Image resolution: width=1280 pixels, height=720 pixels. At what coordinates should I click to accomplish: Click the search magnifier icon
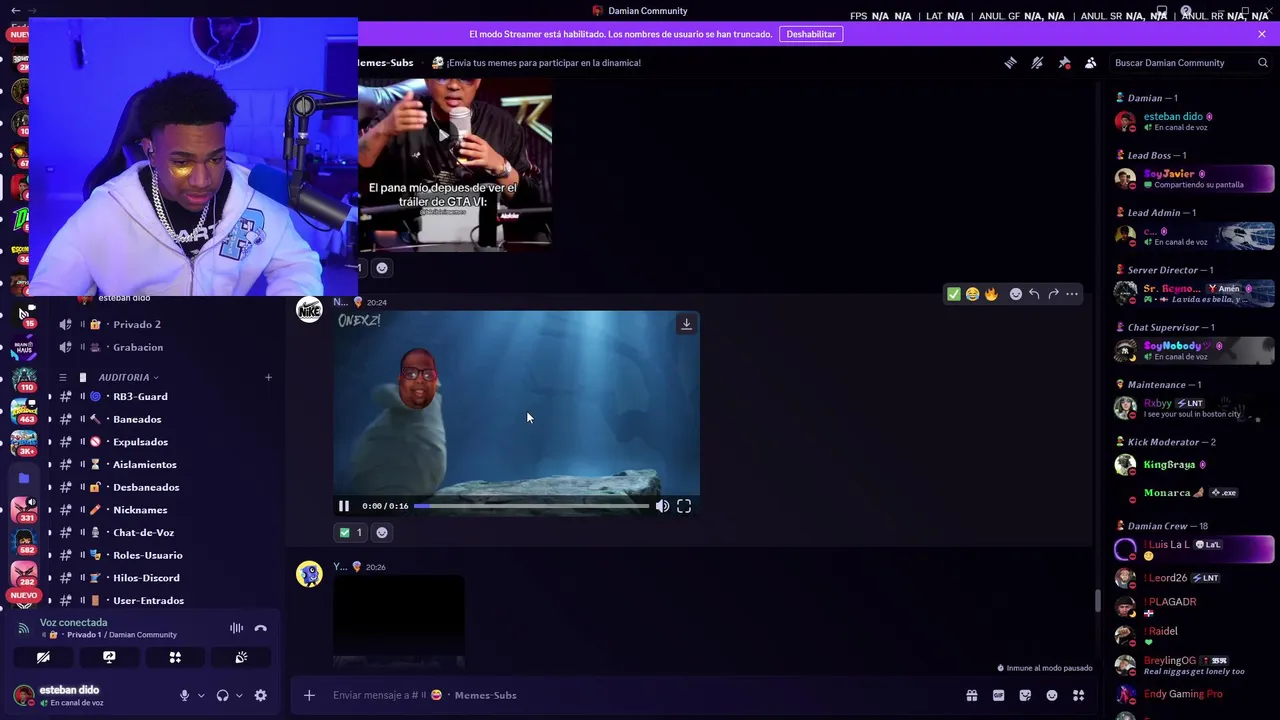pyautogui.click(x=1263, y=63)
